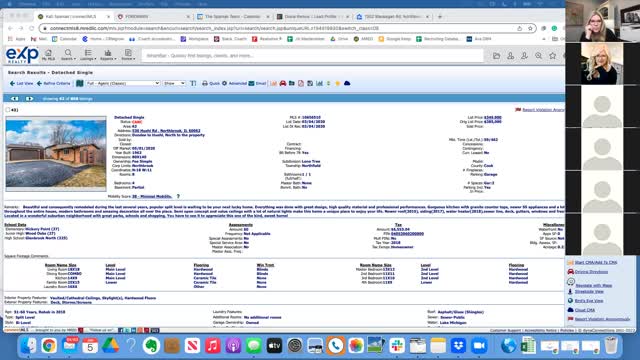Switch to The Spaniak Team Calendar tab
This screenshot has width=640, height=360.
tap(233, 17)
